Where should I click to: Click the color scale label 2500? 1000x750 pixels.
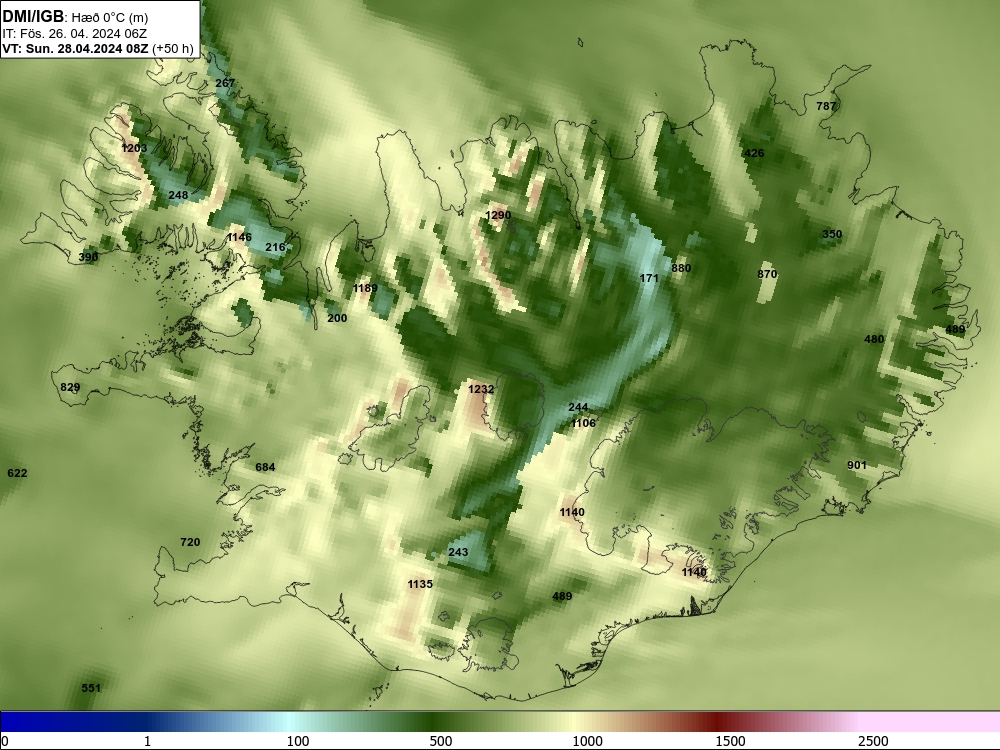click(873, 741)
